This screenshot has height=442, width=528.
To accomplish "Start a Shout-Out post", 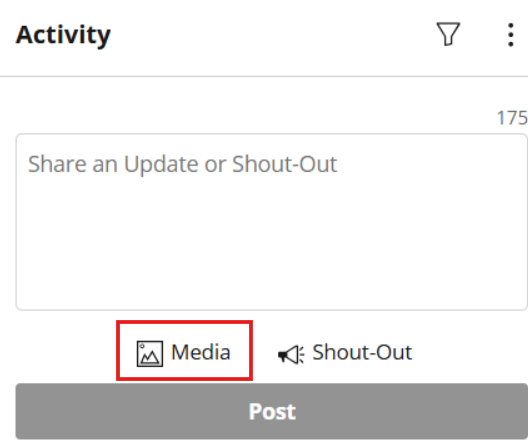I will (345, 353).
